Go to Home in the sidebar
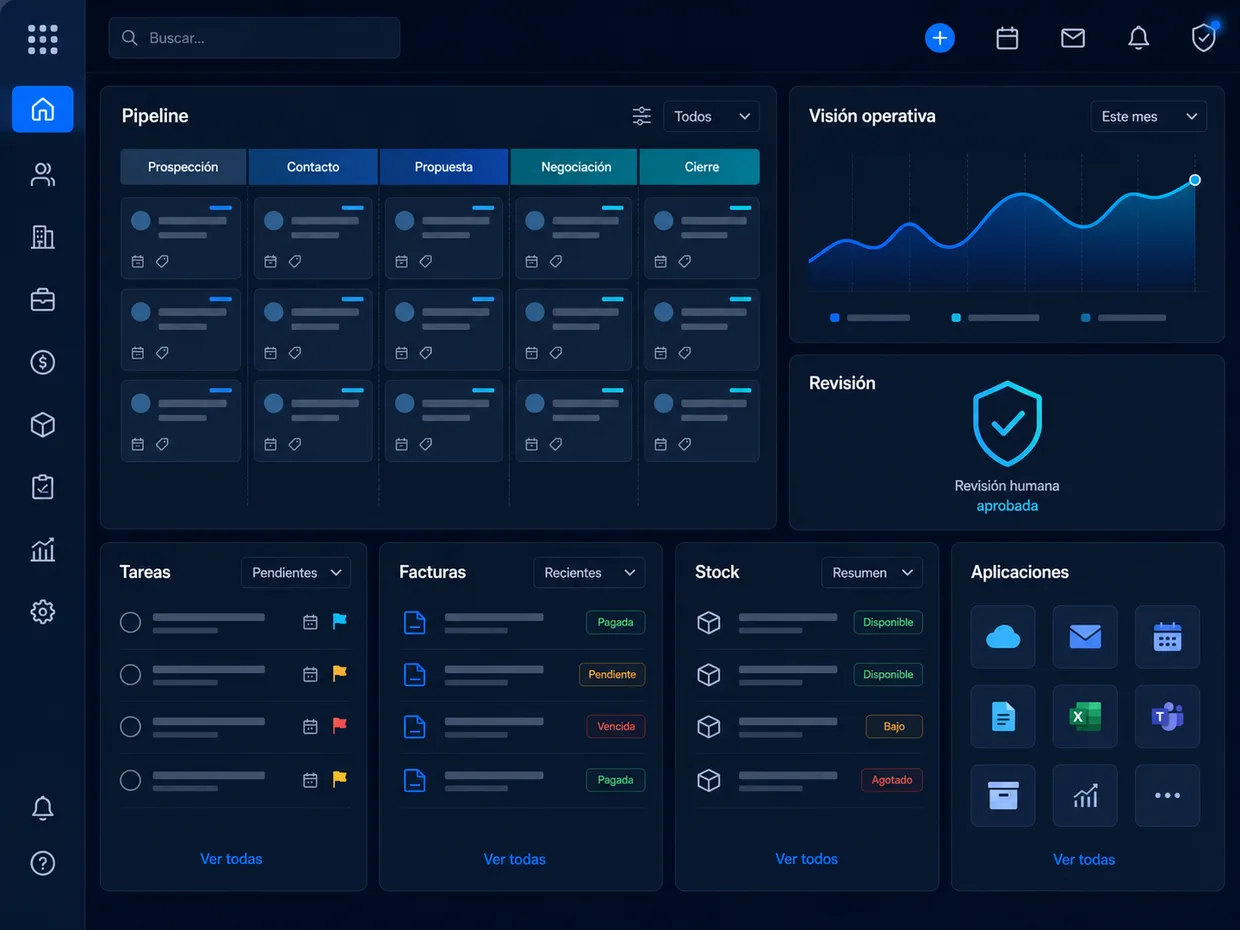This screenshot has width=1240, height=930. click(x=43, y=109)
